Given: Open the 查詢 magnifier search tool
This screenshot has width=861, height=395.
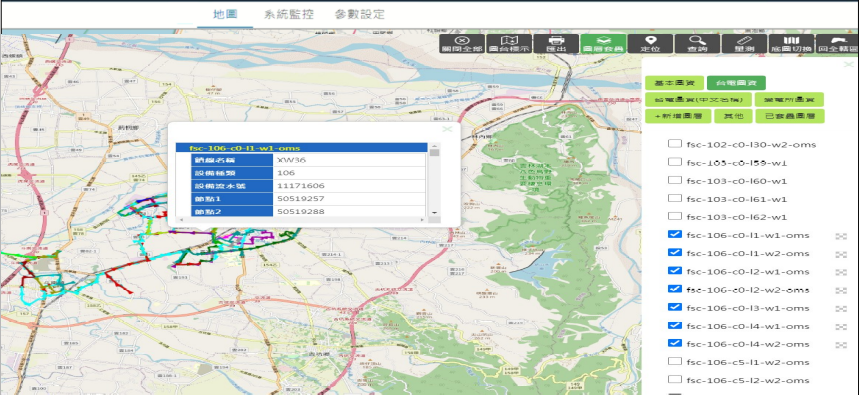Looking at the screenshot, I should point(697,43).
